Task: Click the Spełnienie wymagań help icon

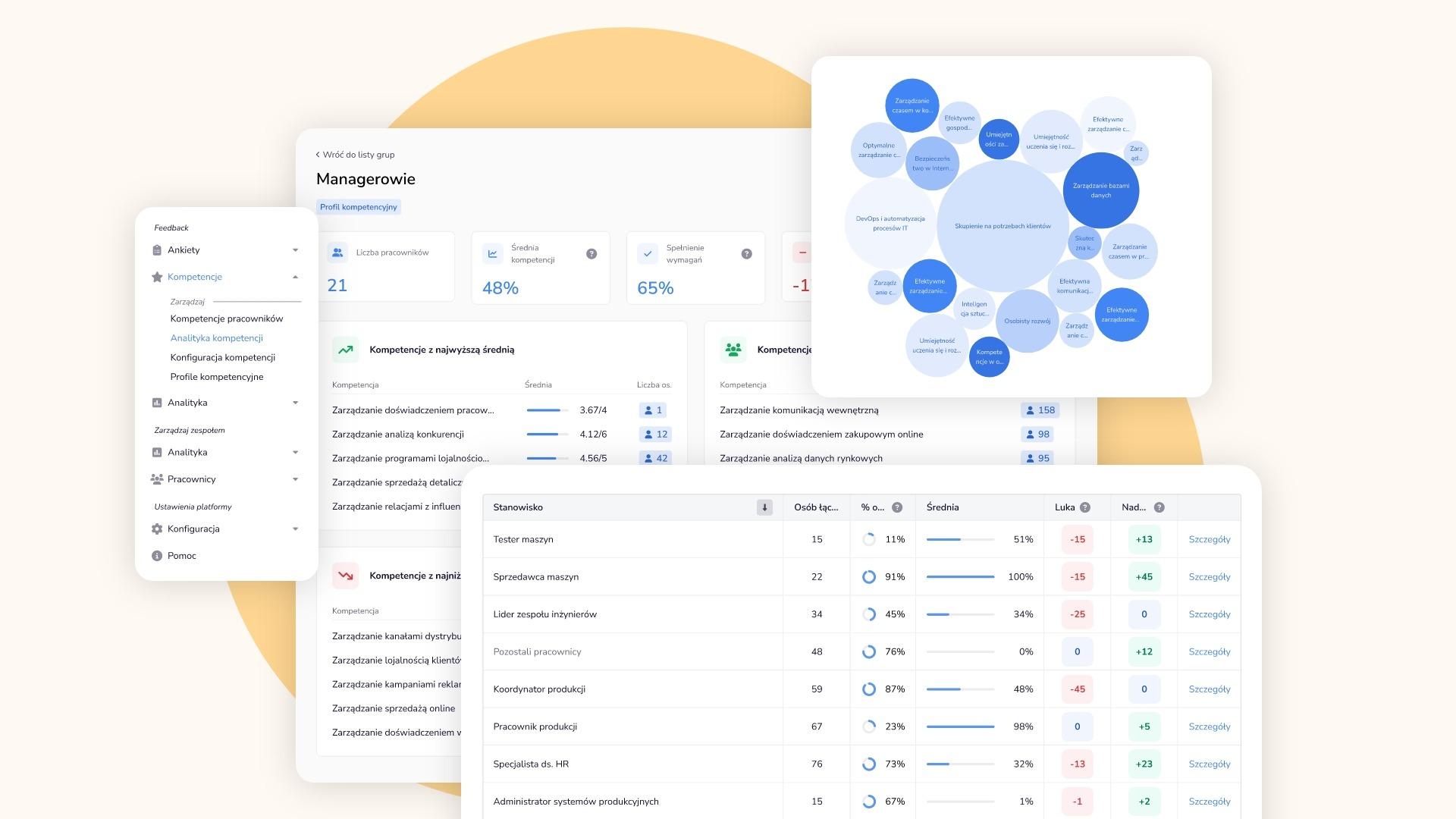Action: point(747,254)
